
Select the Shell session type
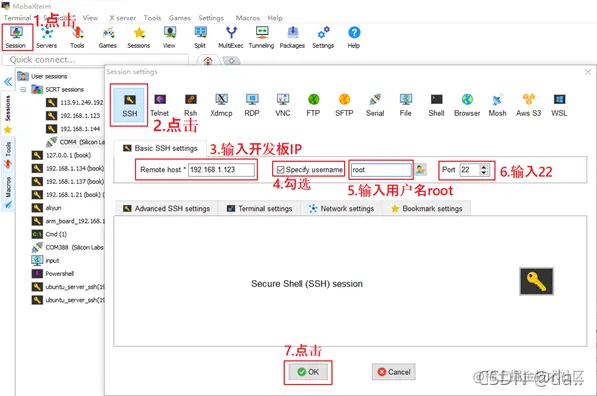point(436,105)
